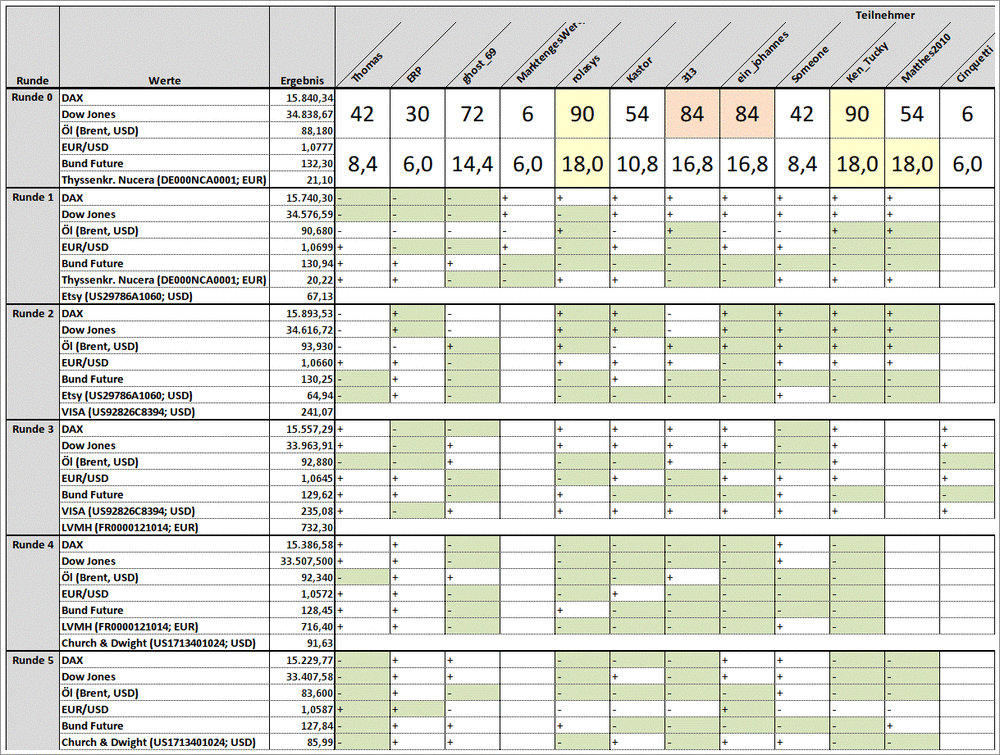
Task: Click Runde 4 Dow Jones result 33.507,500
Action: (302, 561)
